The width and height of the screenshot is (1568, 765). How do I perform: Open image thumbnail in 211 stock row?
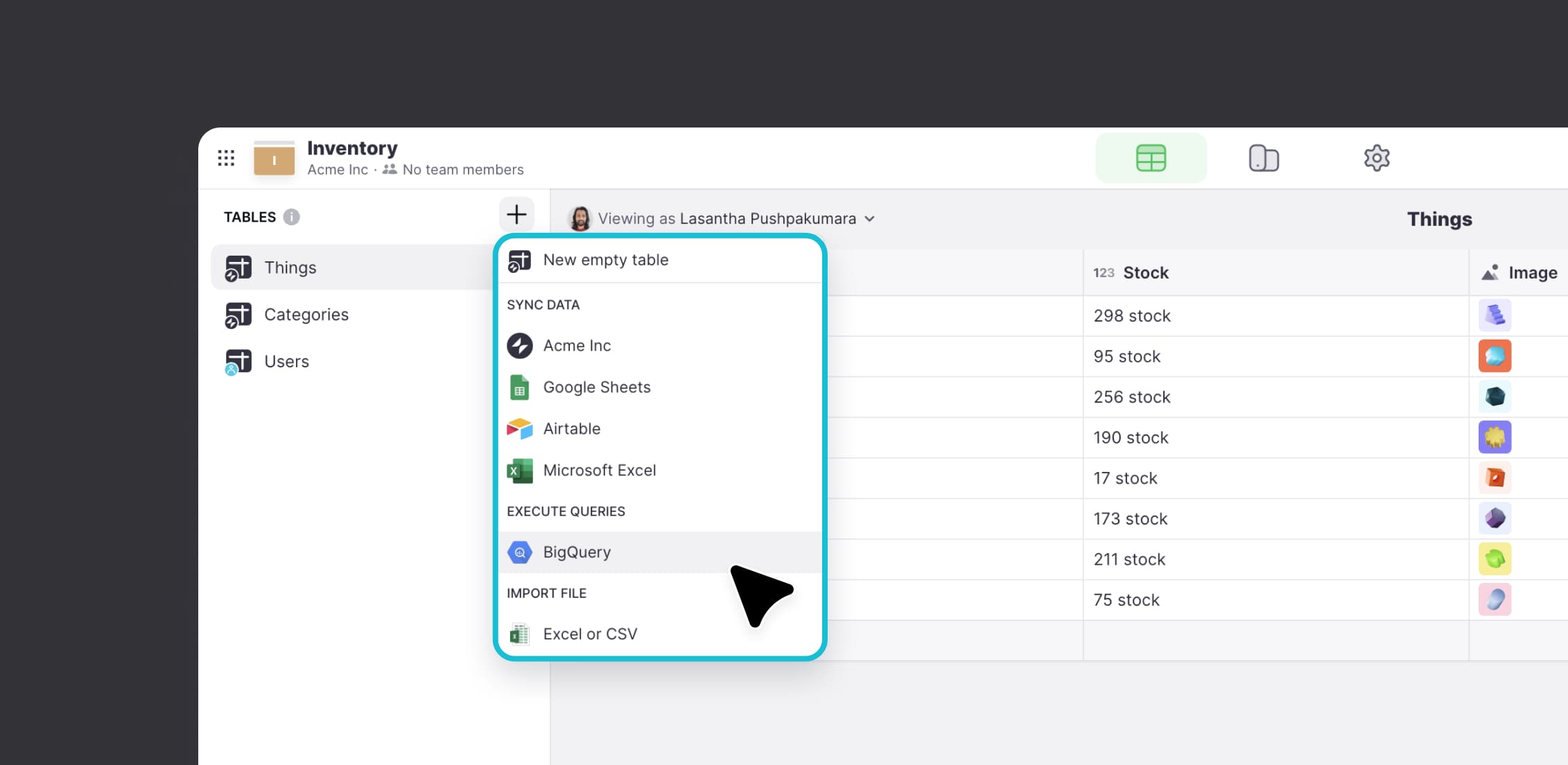[1495, 559]
